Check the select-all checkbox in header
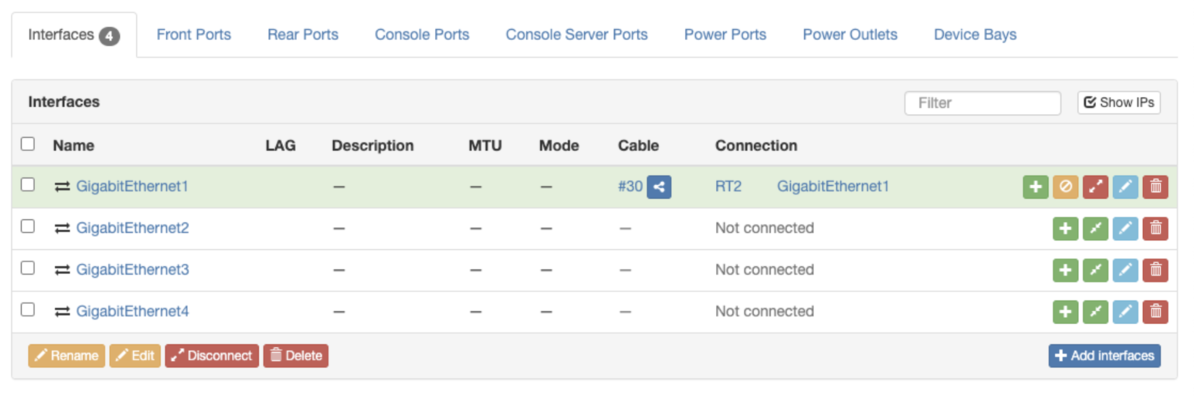1200x397 pixels. [x=28, y=144]
